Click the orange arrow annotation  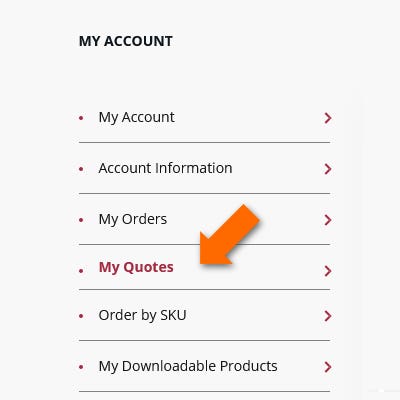[x=230, y=234]
